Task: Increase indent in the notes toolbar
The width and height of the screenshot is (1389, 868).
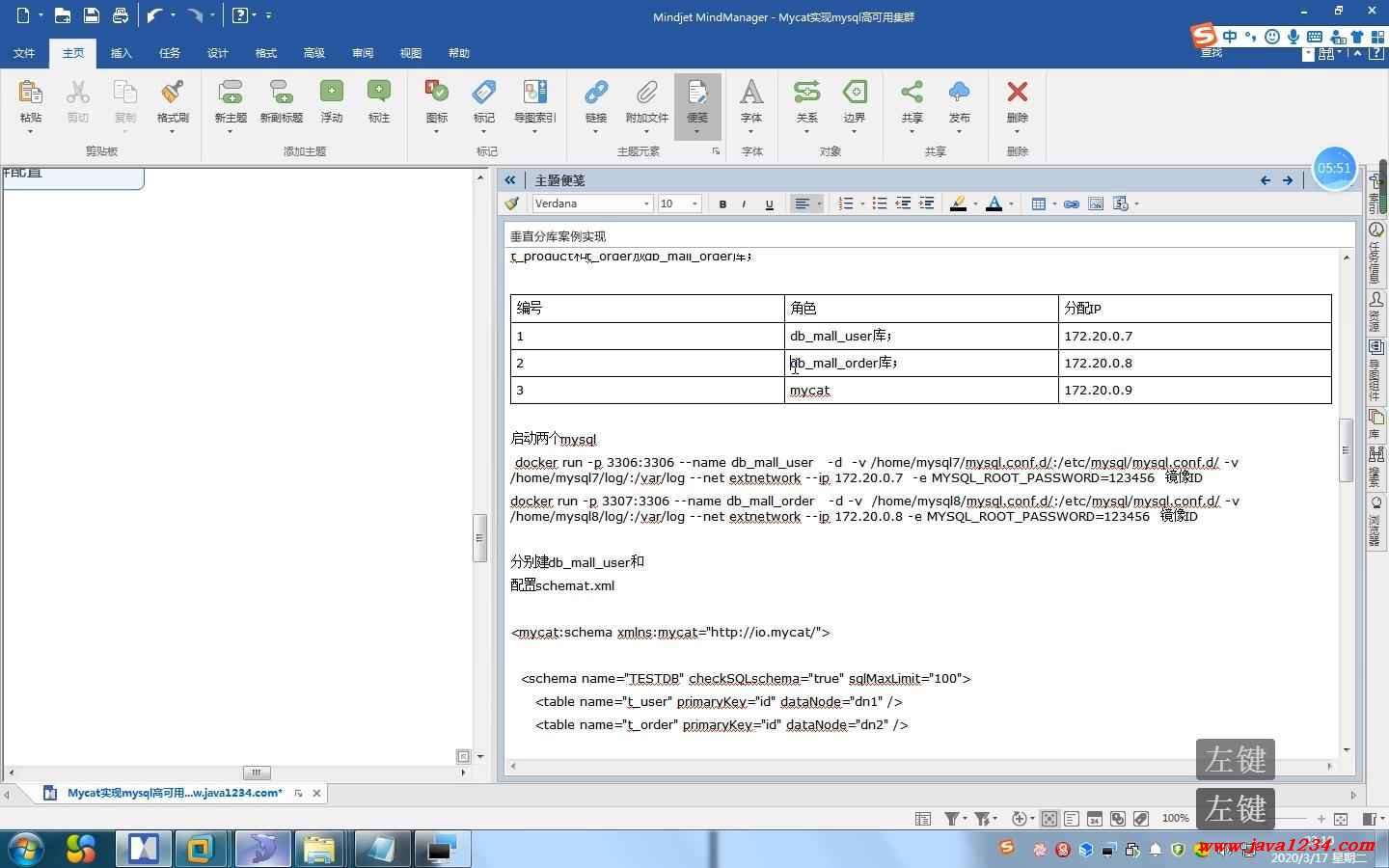Action: click(927, 203)
